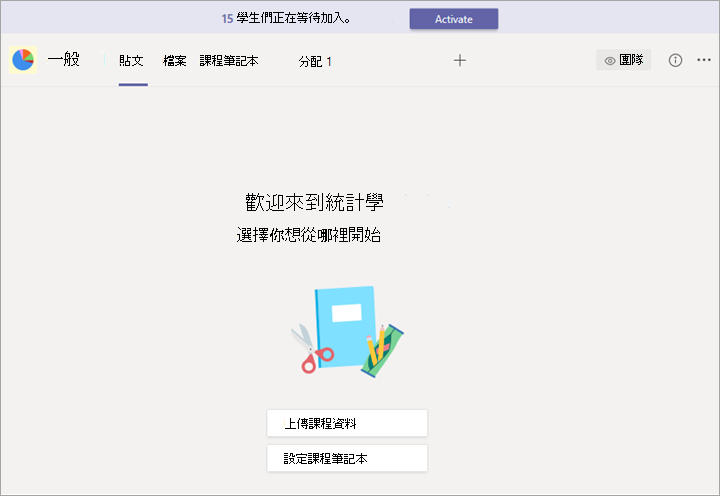Viewport: 720px width, 496px height.
Task: Open the 課程筆記本 tab
Action: [x=229, y=61]
